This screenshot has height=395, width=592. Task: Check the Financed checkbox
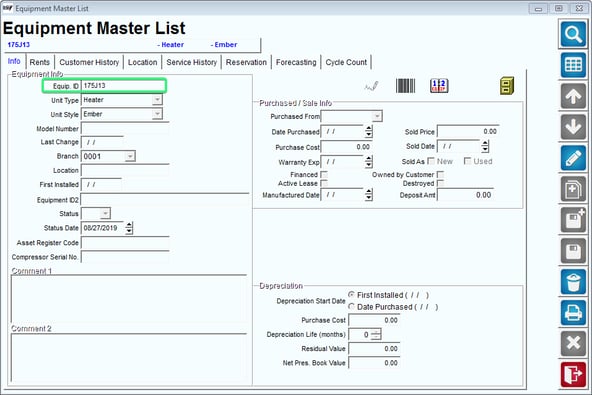(x=324, y=175)
